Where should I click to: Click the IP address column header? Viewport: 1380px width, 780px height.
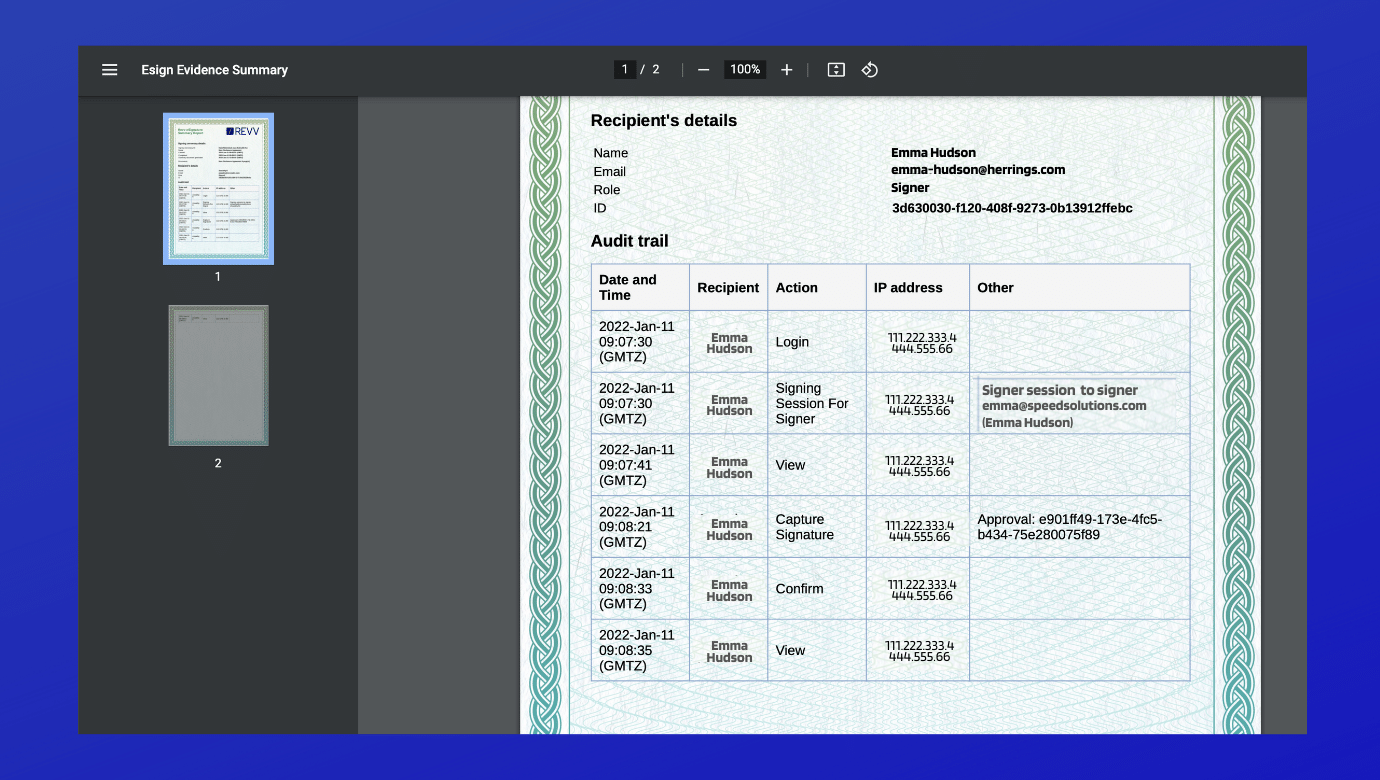click(x=908, y=287)
